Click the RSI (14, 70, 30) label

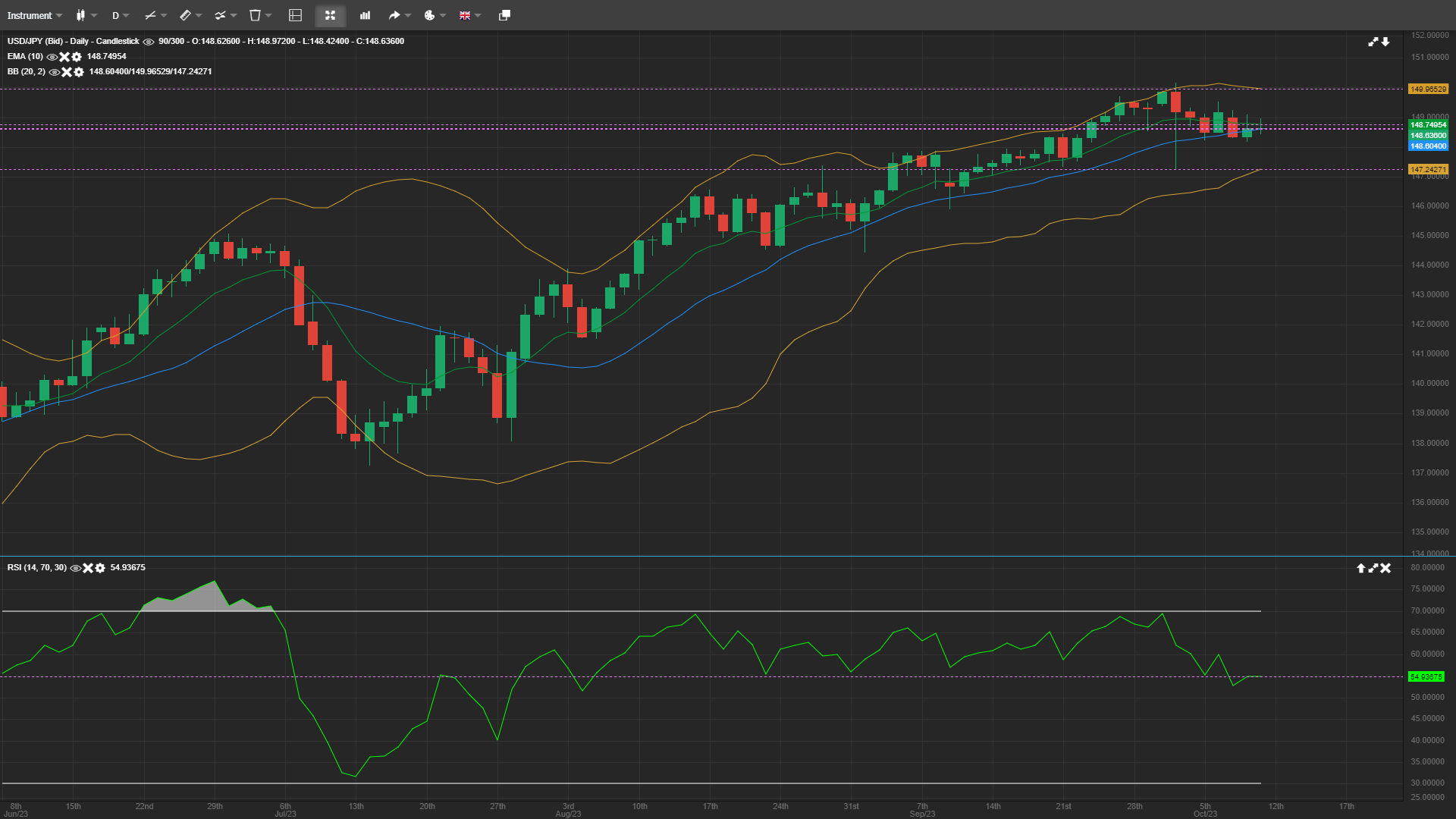[37, 568]
